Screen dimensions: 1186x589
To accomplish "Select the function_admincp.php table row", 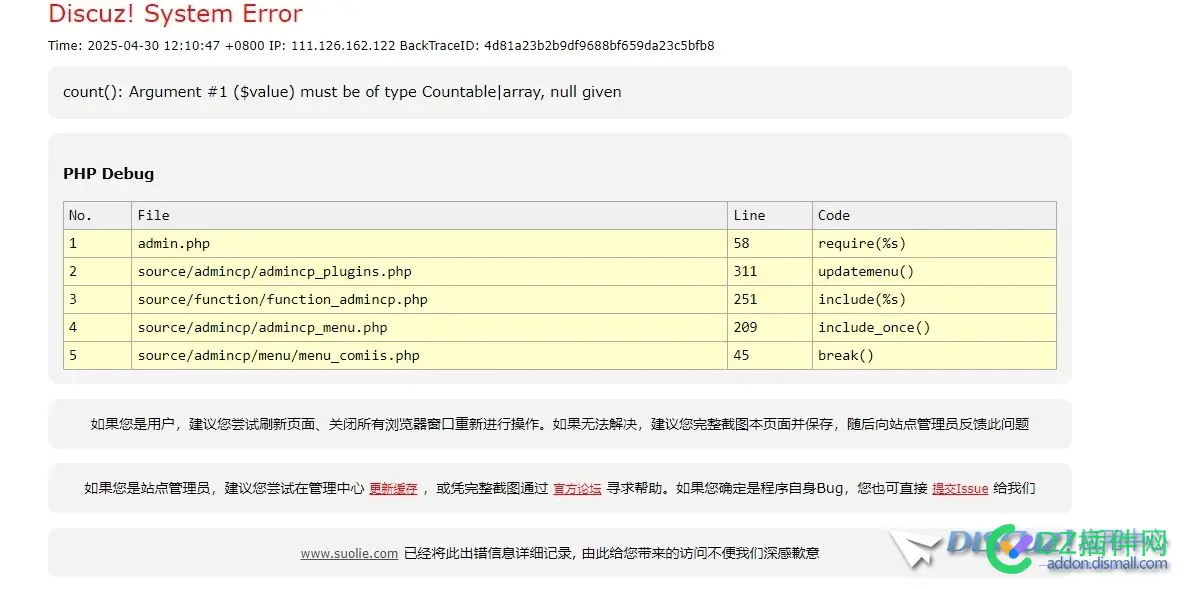I will pos(282,299).
